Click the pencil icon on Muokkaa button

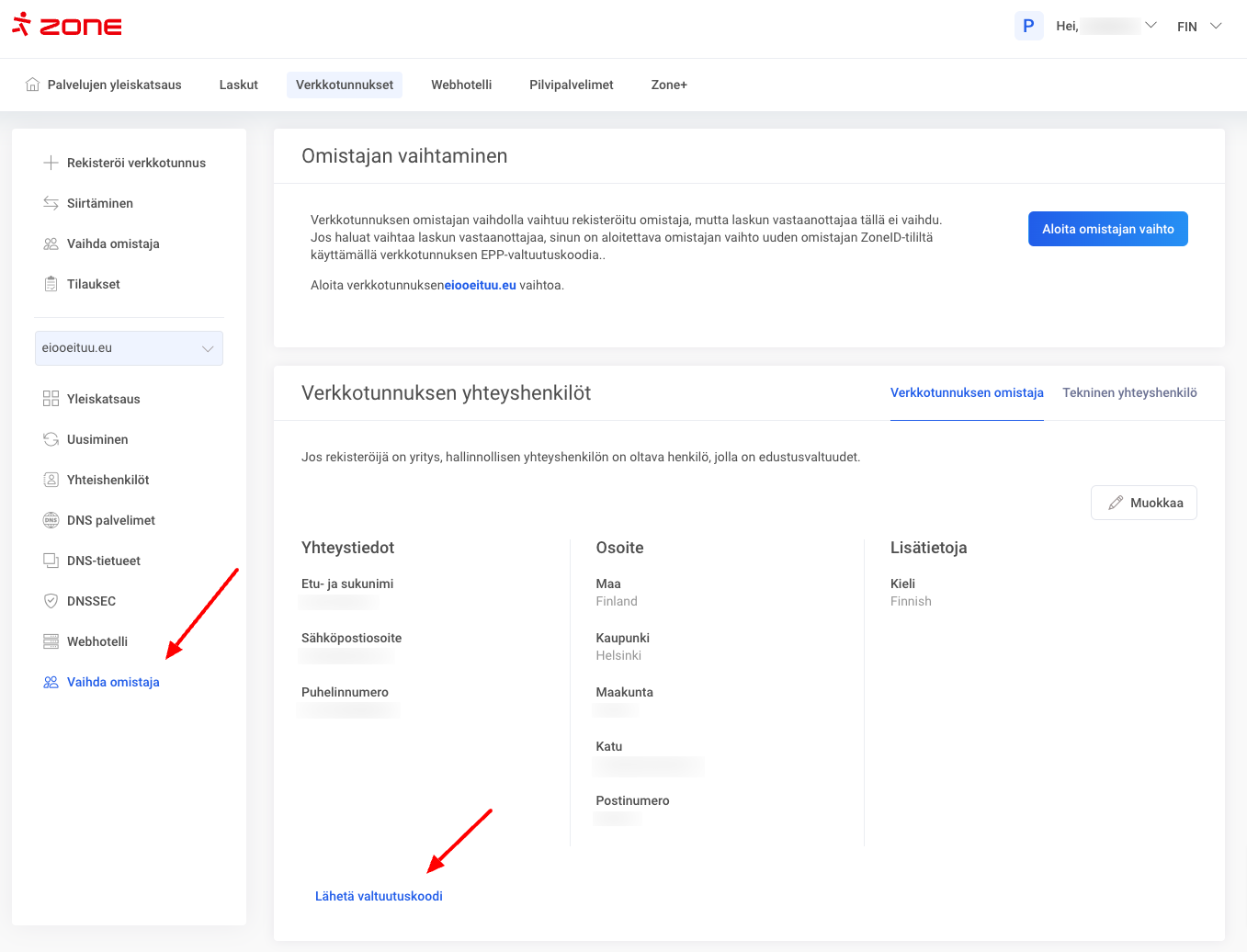1116,503
